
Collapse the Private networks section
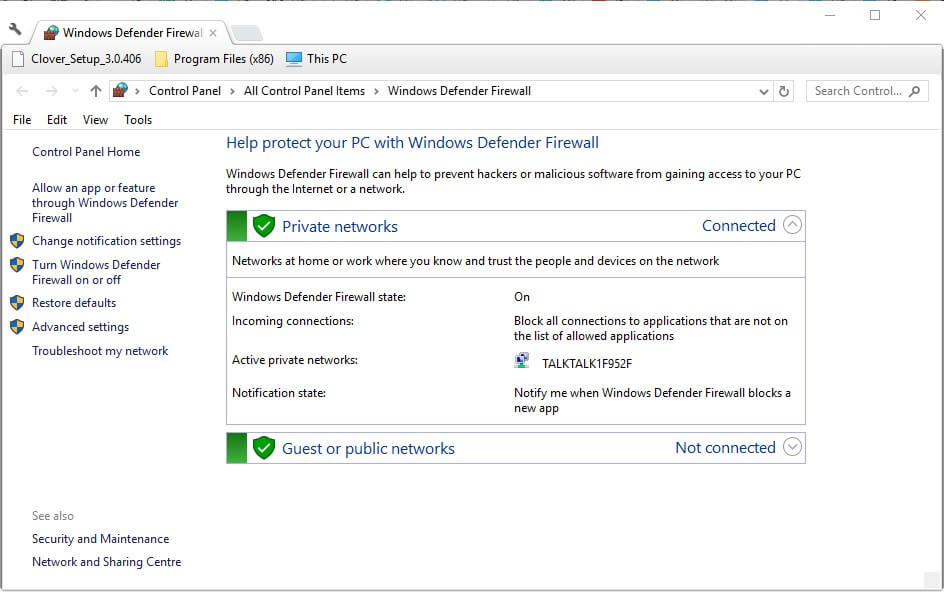[792, 225]
